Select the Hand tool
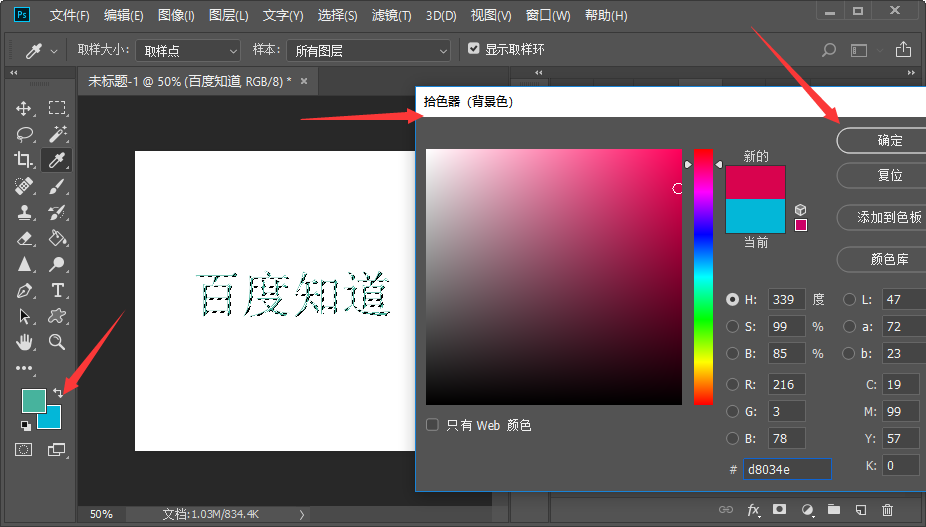The image size is (926, 527). pyautogui.click(x=24, y=342)
